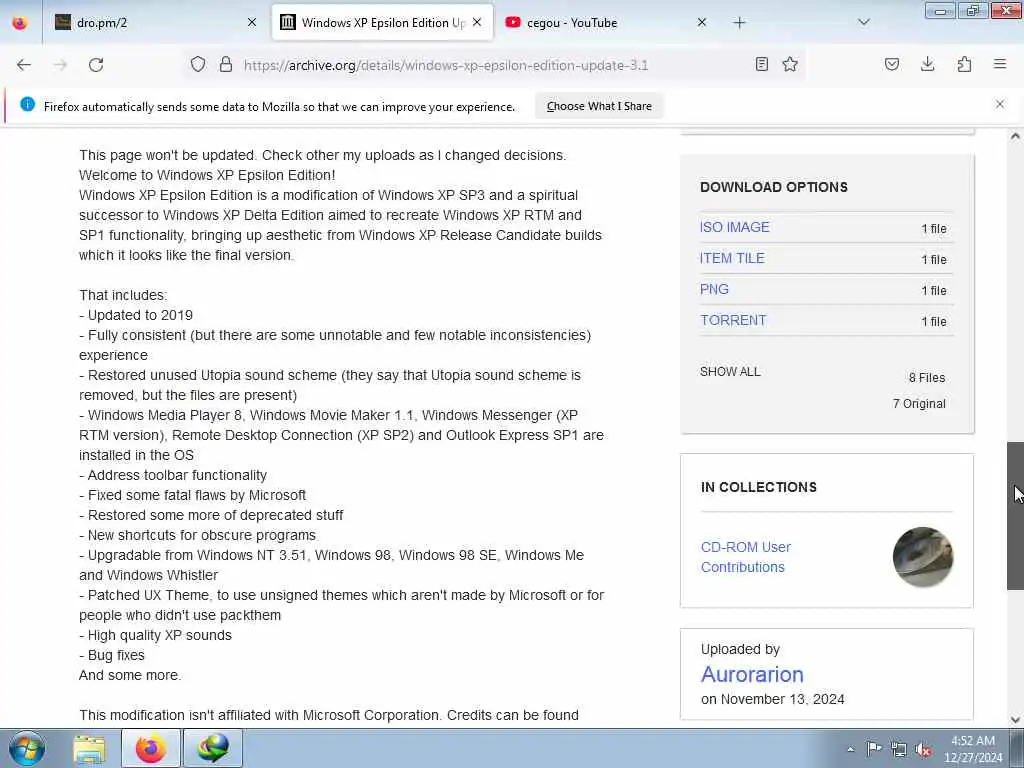Open the network tray icon
The height and width of the screenshot is (768, 1024).
[899, 750]
